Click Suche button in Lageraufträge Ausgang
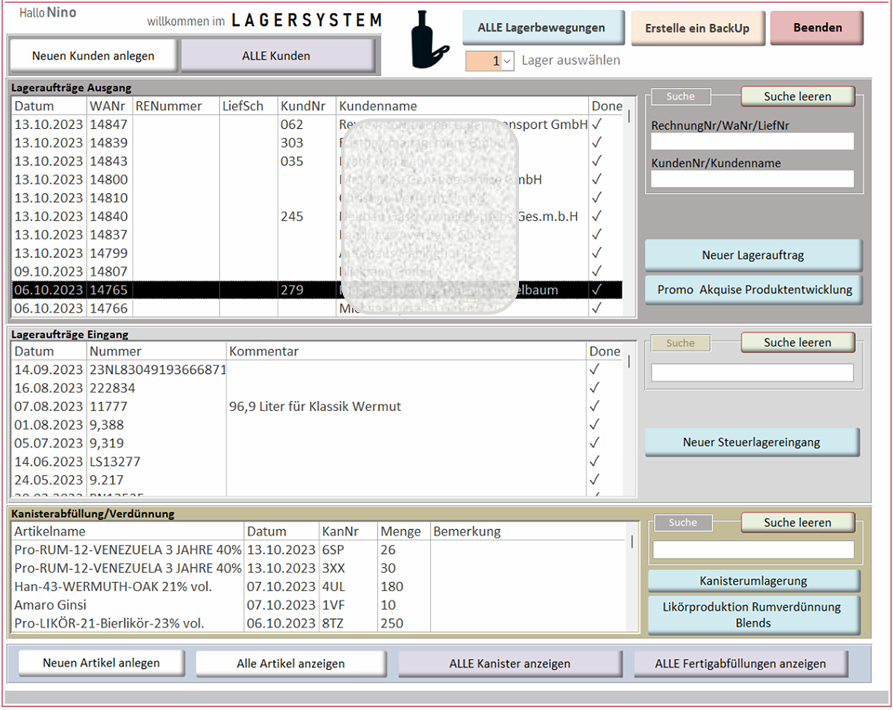Image resolution: width=893 pixels, height=710 pixels. [x=681, y=96]
